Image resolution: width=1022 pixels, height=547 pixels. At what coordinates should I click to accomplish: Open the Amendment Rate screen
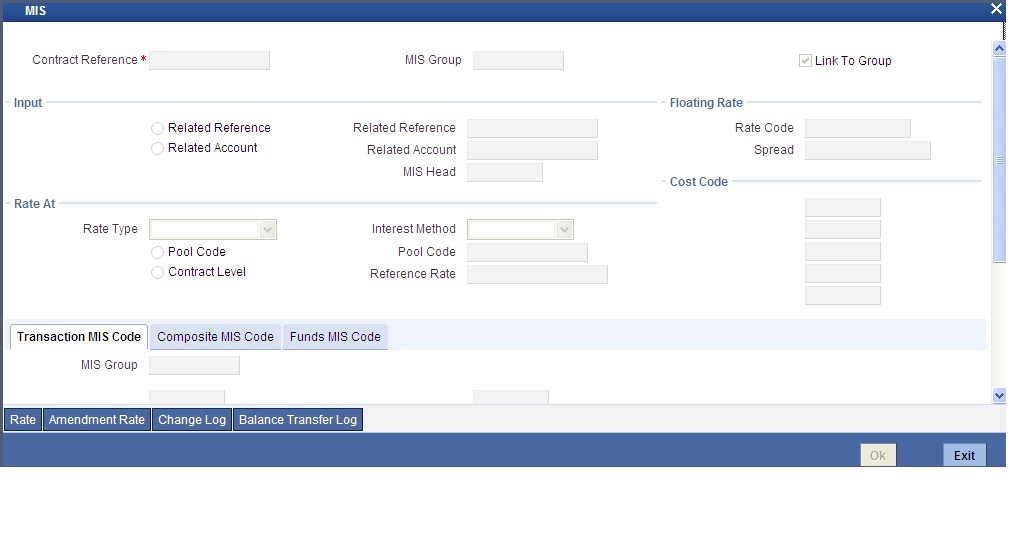[96, 420]
